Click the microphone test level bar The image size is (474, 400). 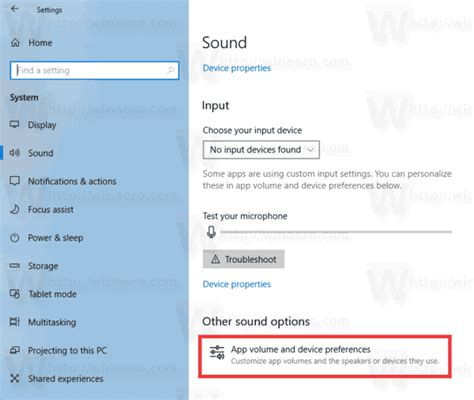[x=336, y=231]
